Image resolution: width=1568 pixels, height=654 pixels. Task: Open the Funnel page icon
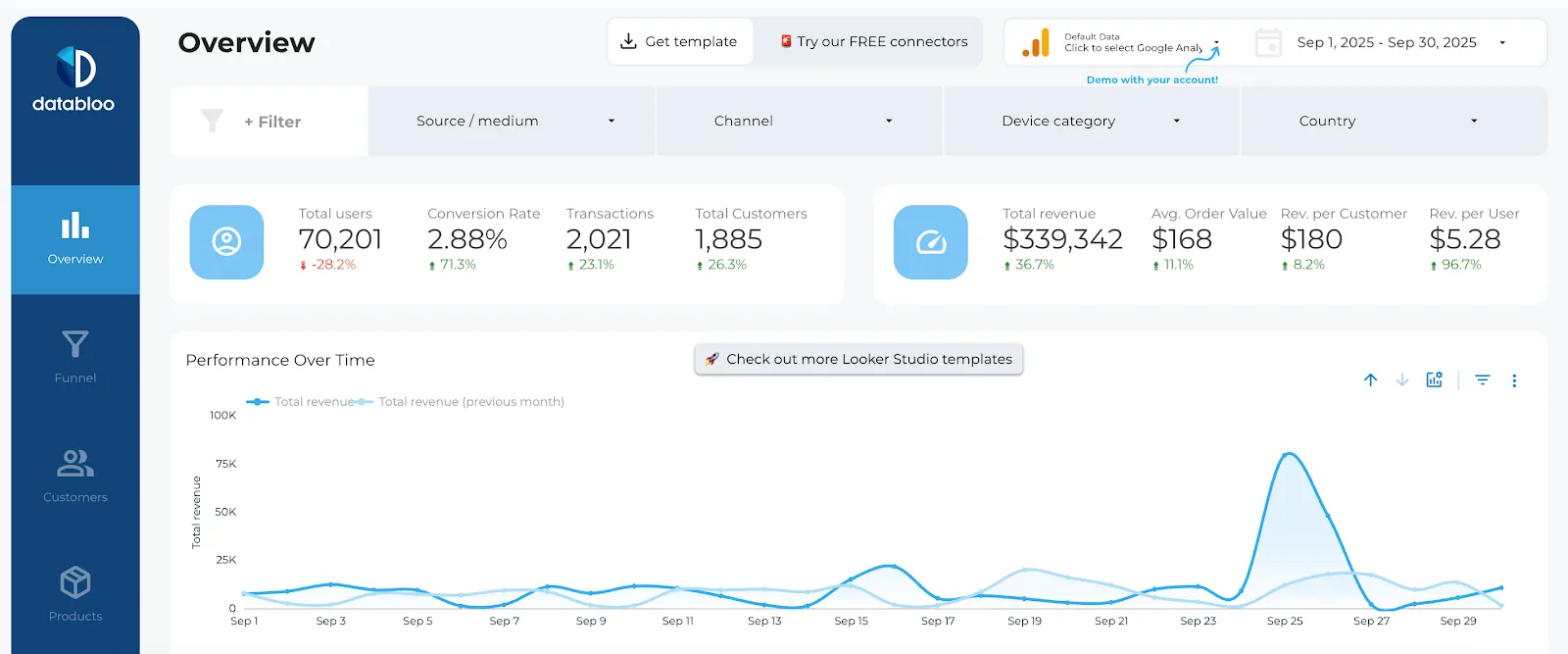(75, 344)
